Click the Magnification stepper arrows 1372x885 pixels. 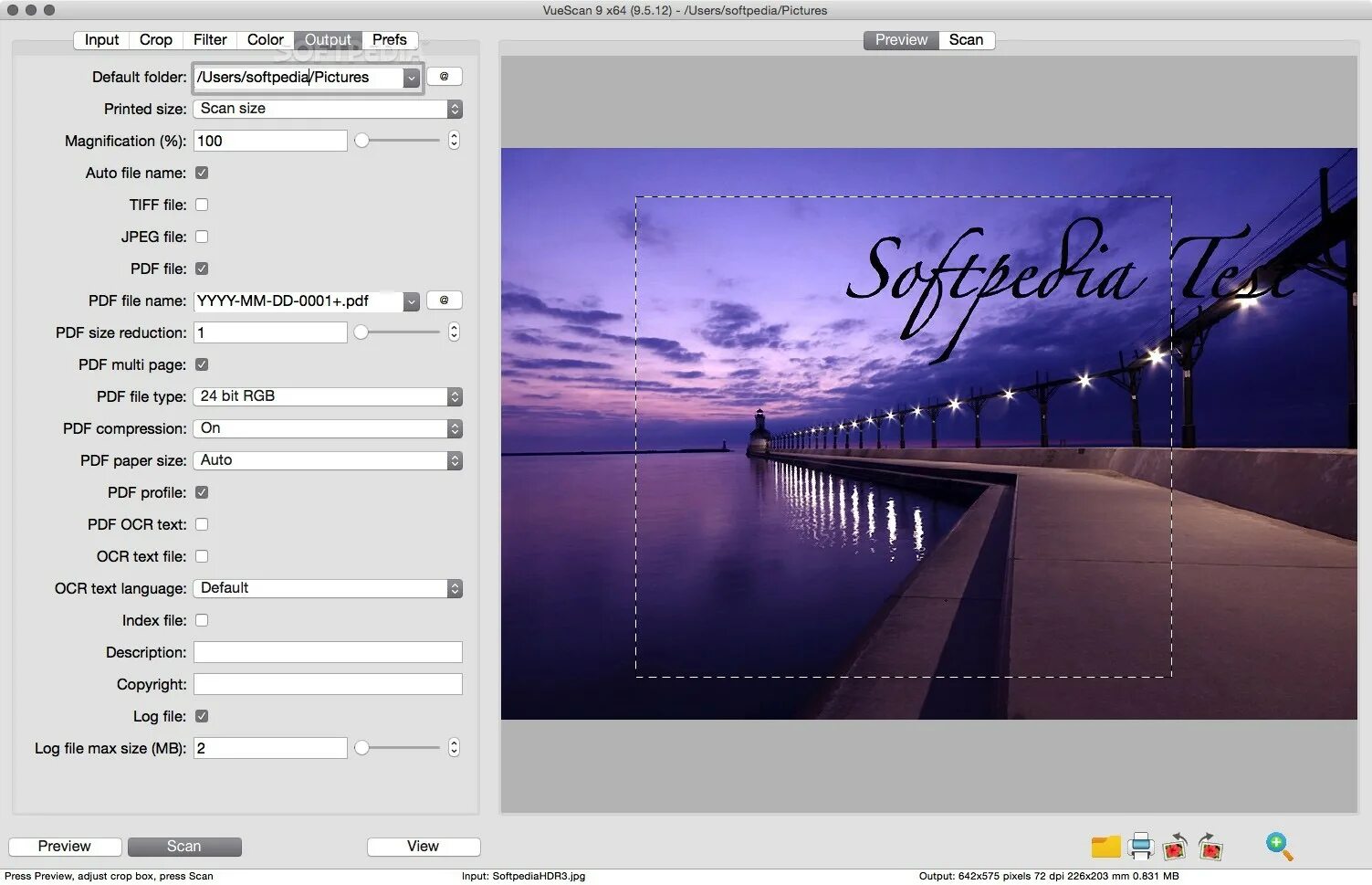coord(454,141)
